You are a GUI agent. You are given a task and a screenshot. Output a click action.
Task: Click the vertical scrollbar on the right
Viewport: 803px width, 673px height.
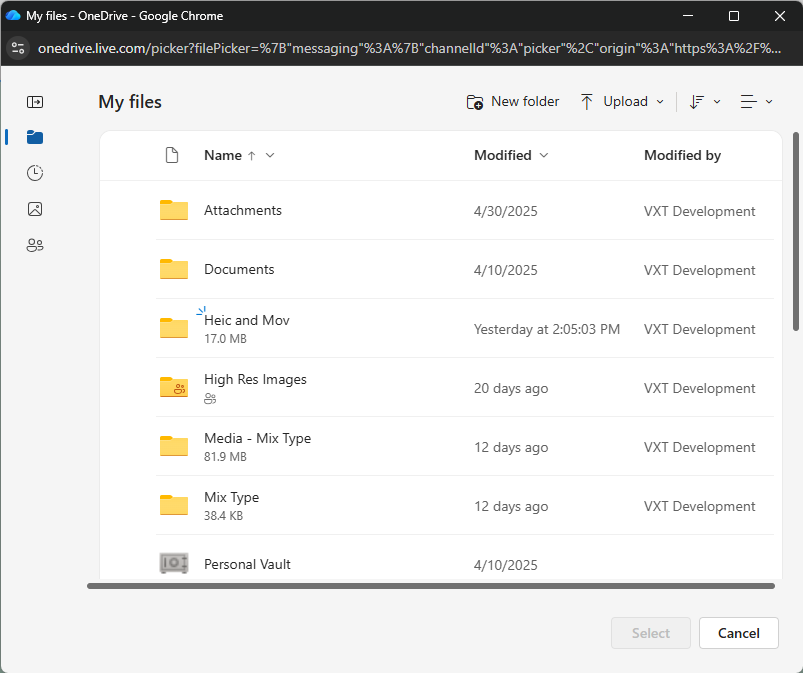pyautogui.click(x=796, y=230)
